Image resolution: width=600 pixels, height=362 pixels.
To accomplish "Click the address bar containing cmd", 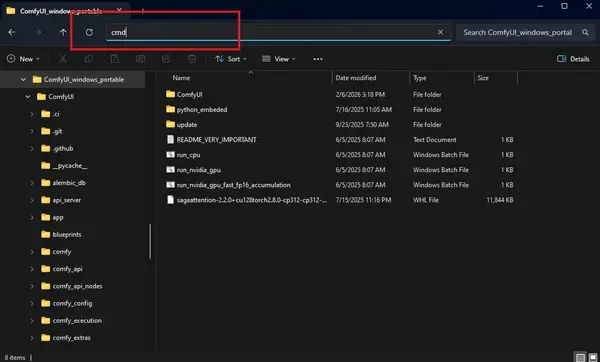I will click(278, 32).
